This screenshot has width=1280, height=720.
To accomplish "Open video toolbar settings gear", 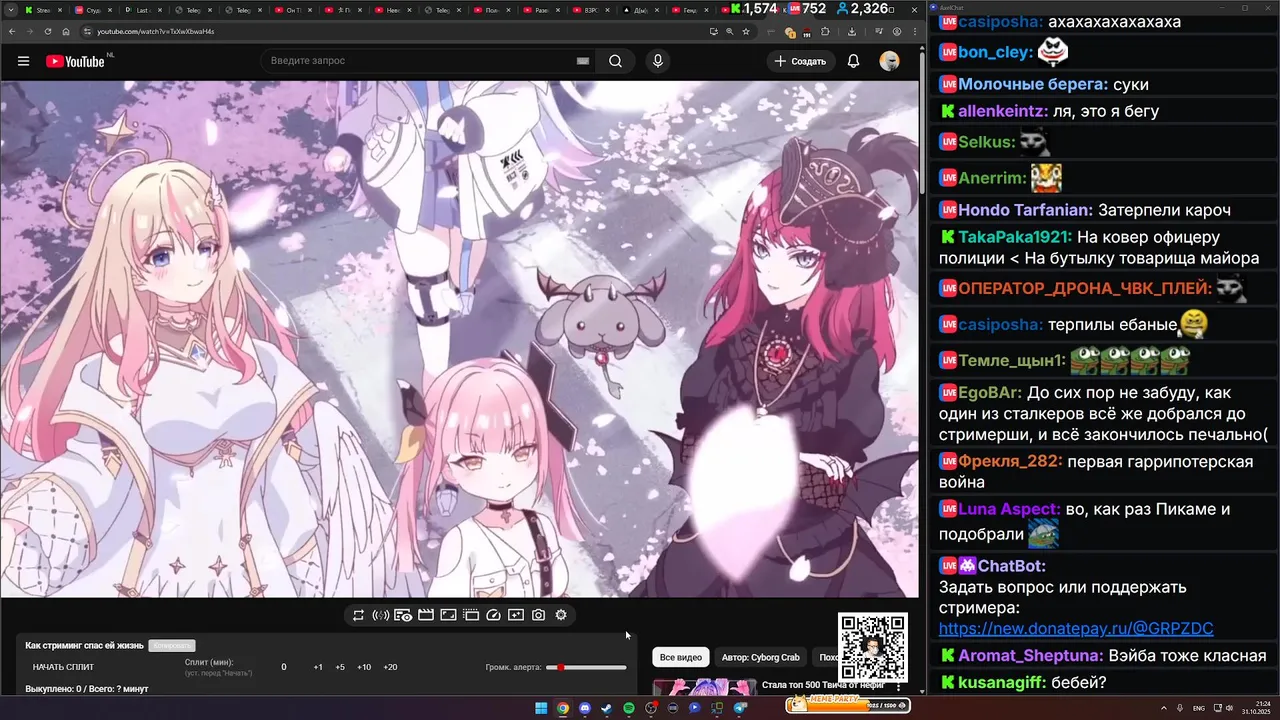I will [x=561, y=615].
